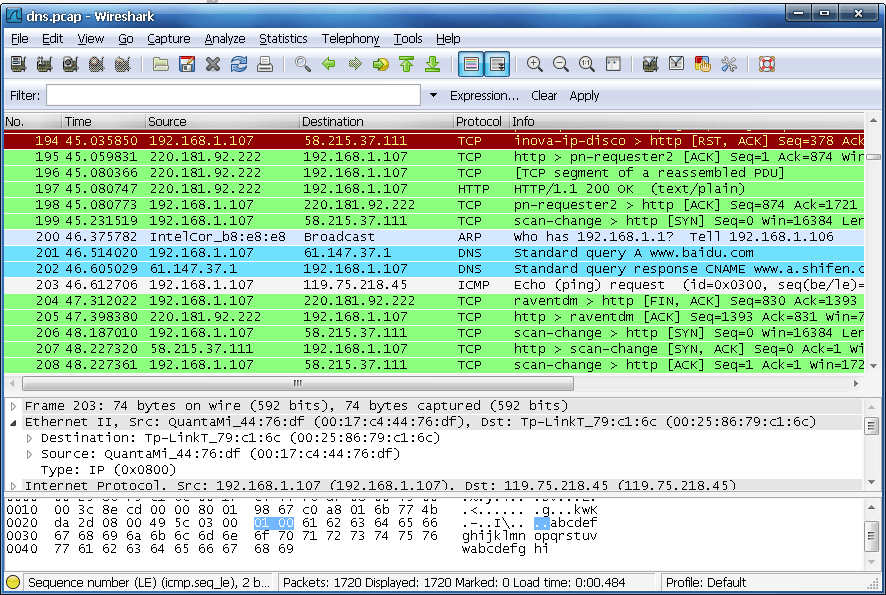
Task: Click the Expression... button
Action: [484, 96]
